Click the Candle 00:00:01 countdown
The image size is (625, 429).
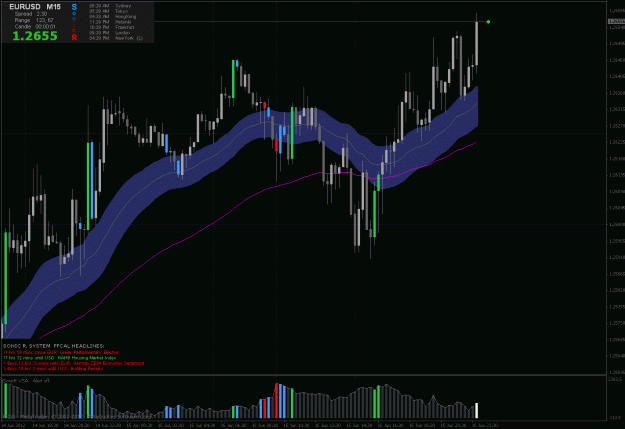click(35, 26)
